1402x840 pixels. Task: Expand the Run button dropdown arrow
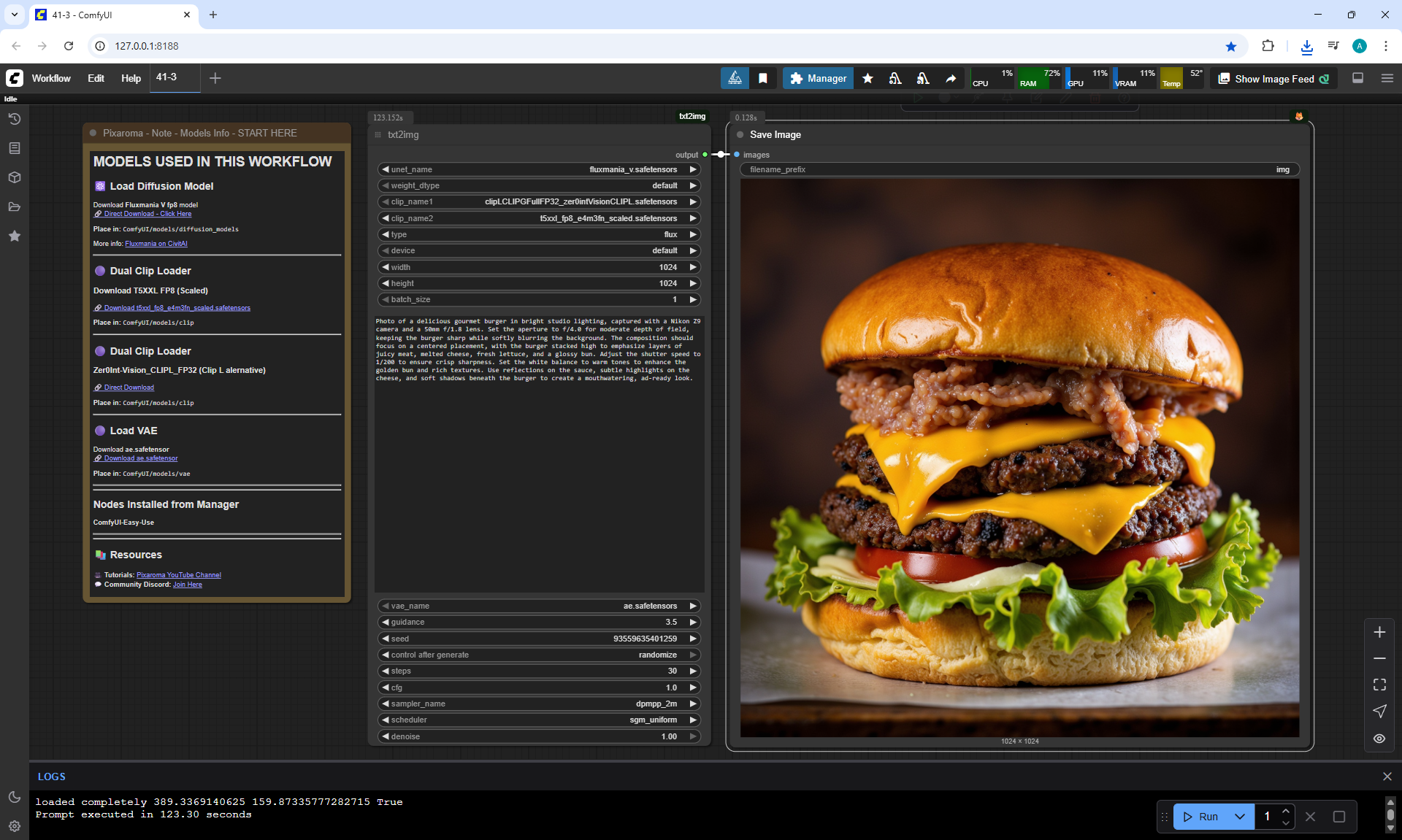coord(1239,817)
